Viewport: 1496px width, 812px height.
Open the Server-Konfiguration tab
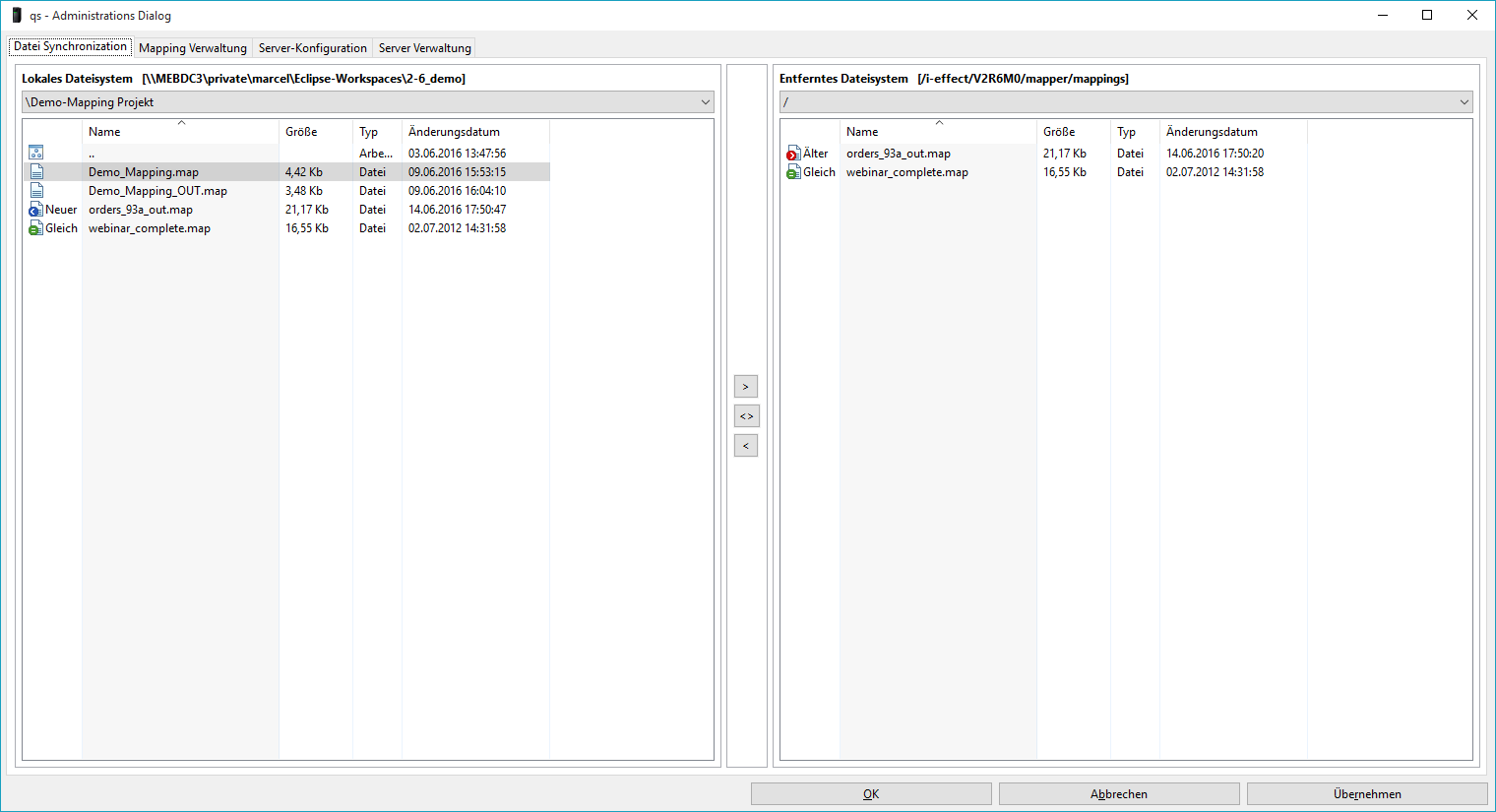click(313, 48)
